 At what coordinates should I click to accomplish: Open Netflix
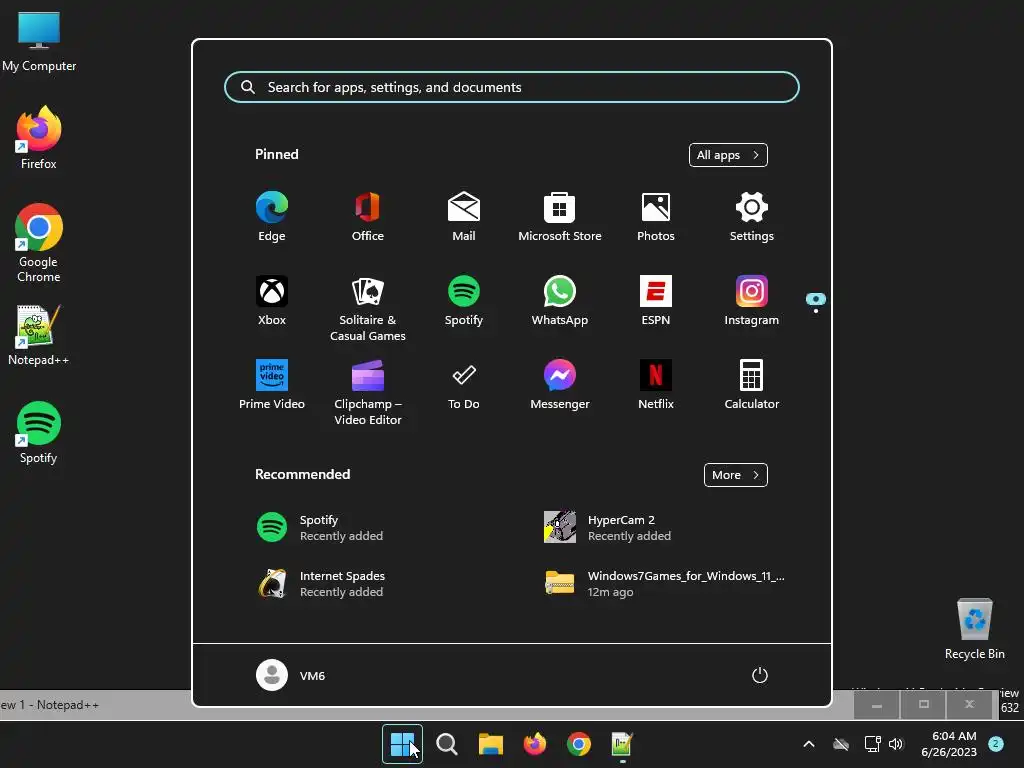(x=656, y=384)
